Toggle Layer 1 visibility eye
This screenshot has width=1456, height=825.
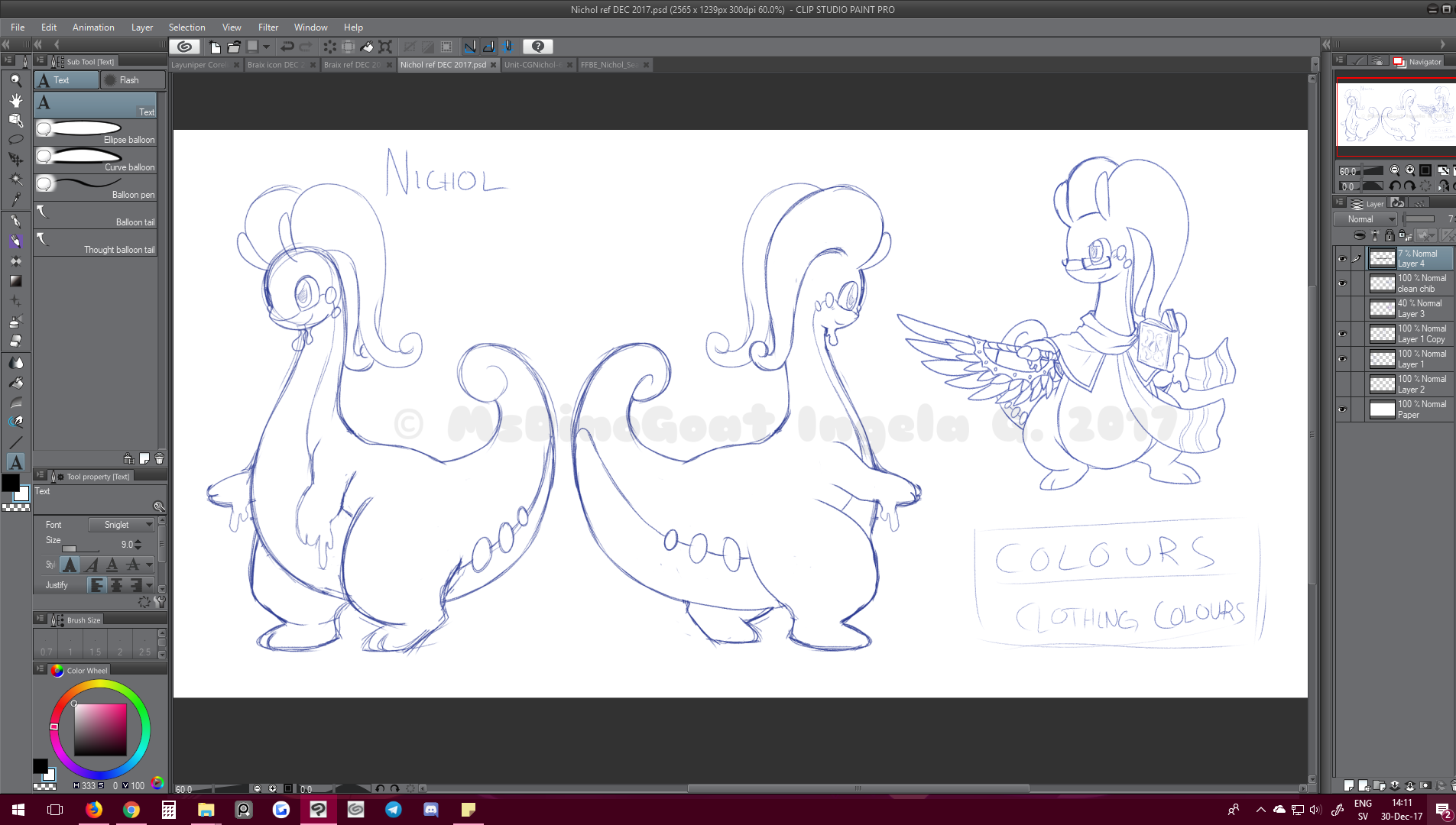[x=1342, y=359]
